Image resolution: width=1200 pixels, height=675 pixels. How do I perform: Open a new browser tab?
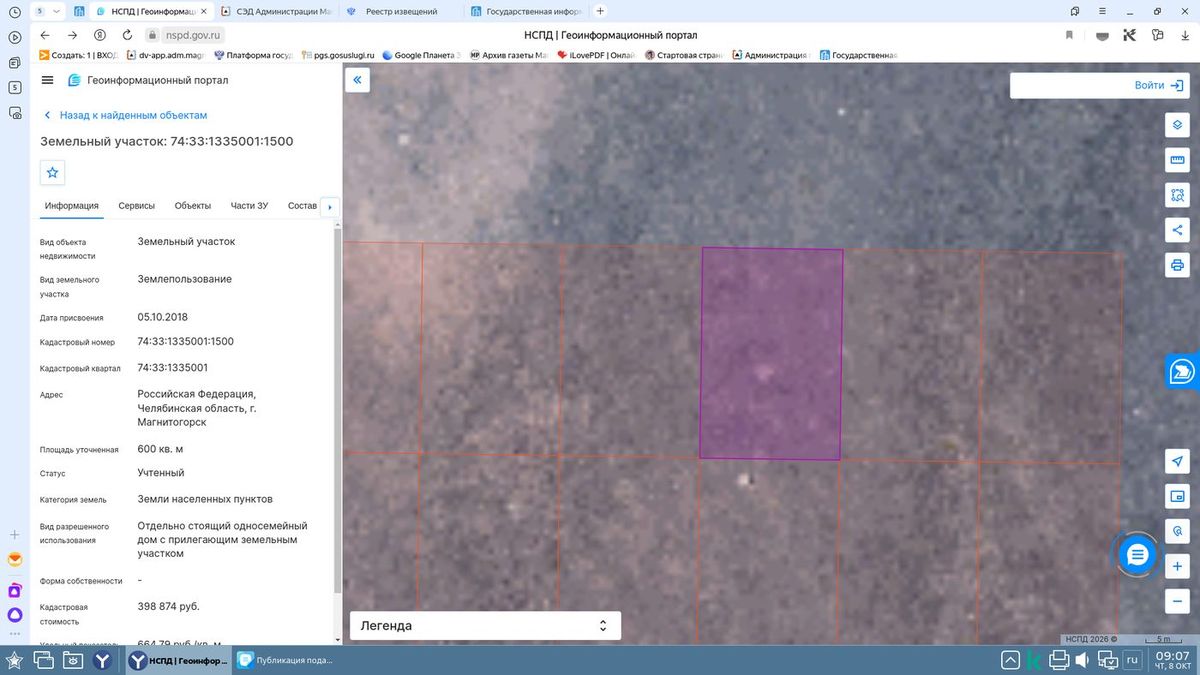600,11
